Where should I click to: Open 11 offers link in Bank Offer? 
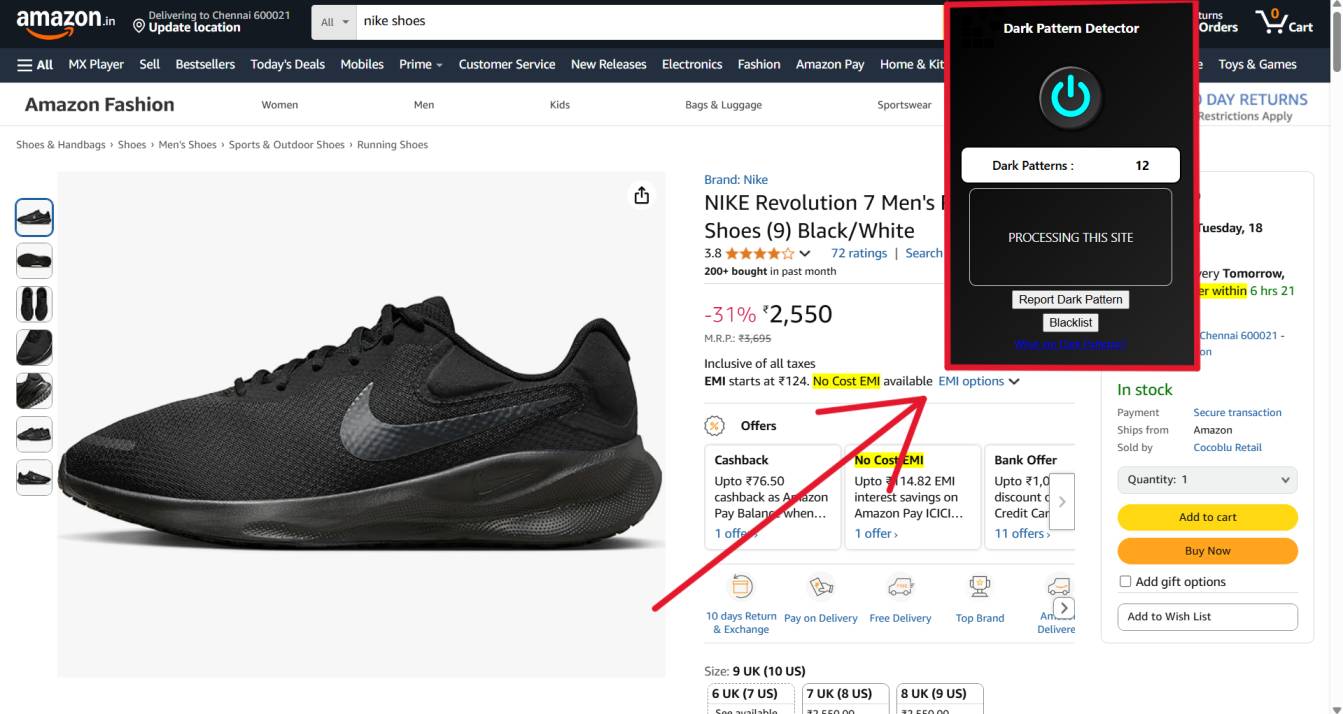pyautogui.click(x=1022, y=534)
